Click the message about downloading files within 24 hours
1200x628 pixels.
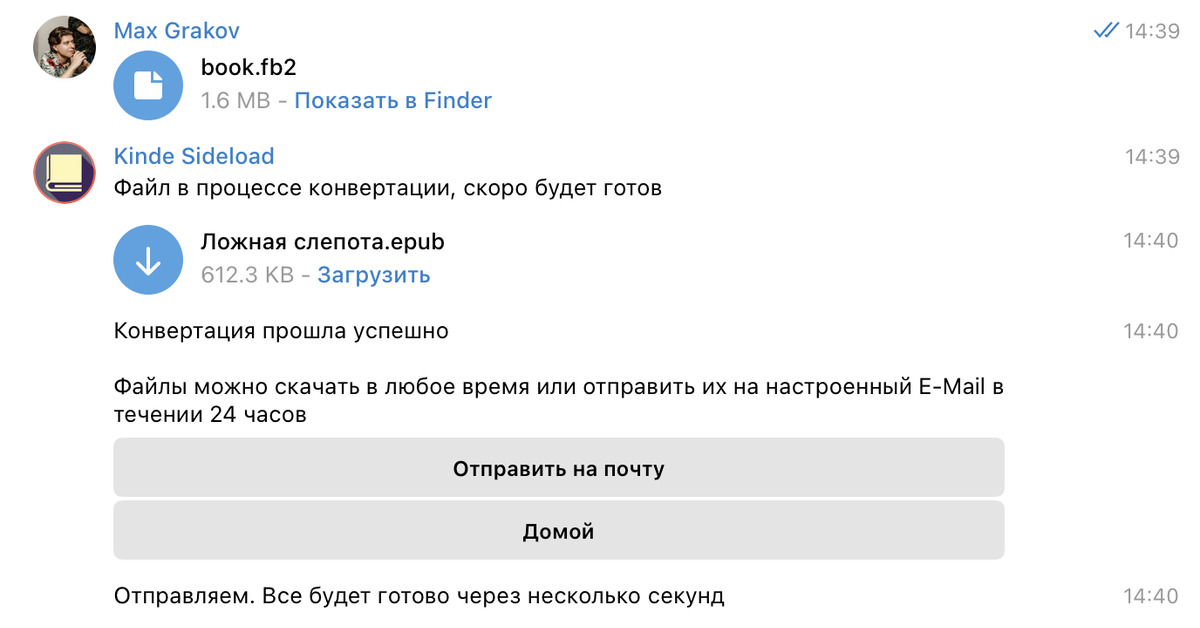[558, 401]
